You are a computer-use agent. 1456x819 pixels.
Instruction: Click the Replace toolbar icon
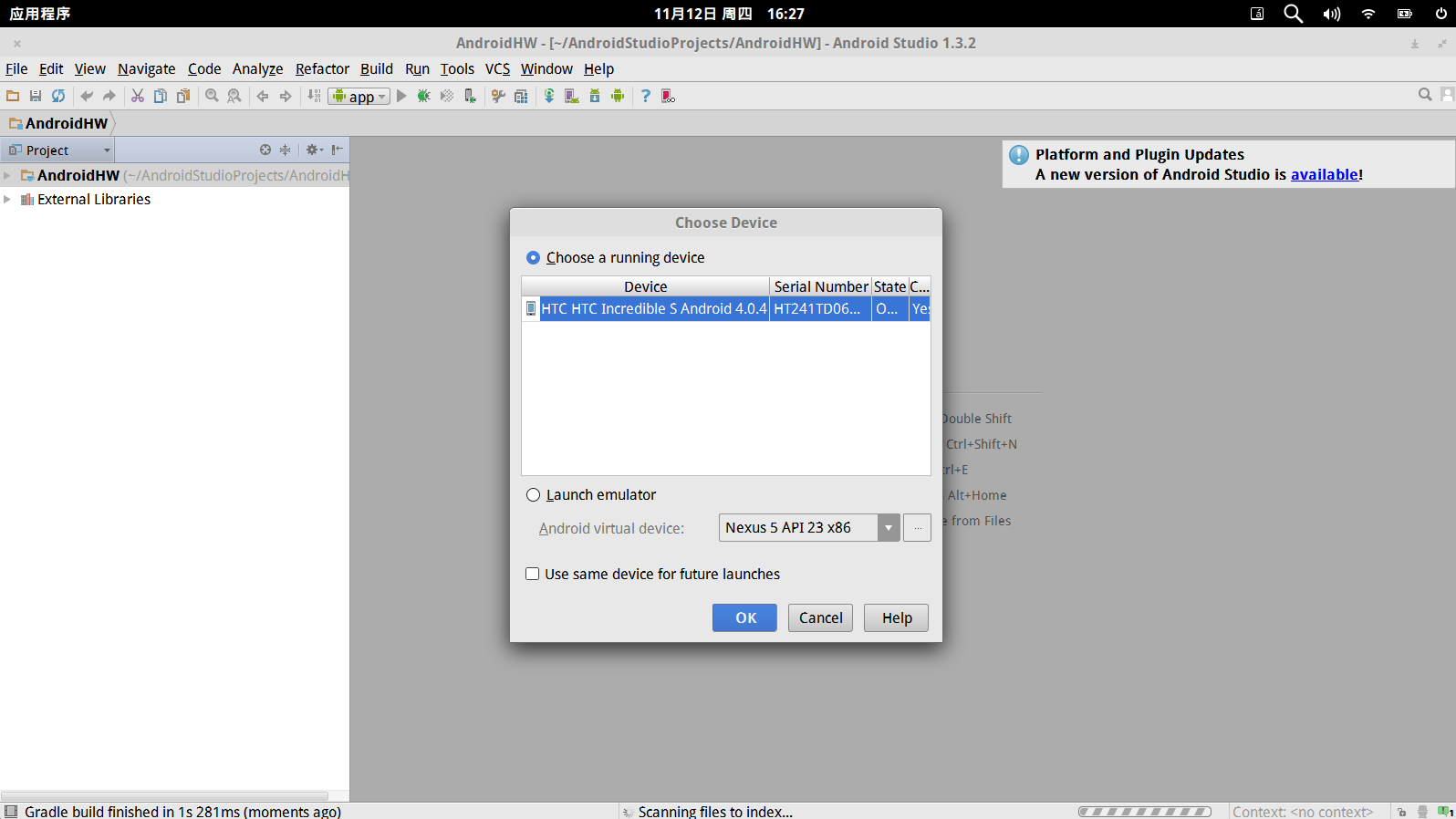coord(234,96)
